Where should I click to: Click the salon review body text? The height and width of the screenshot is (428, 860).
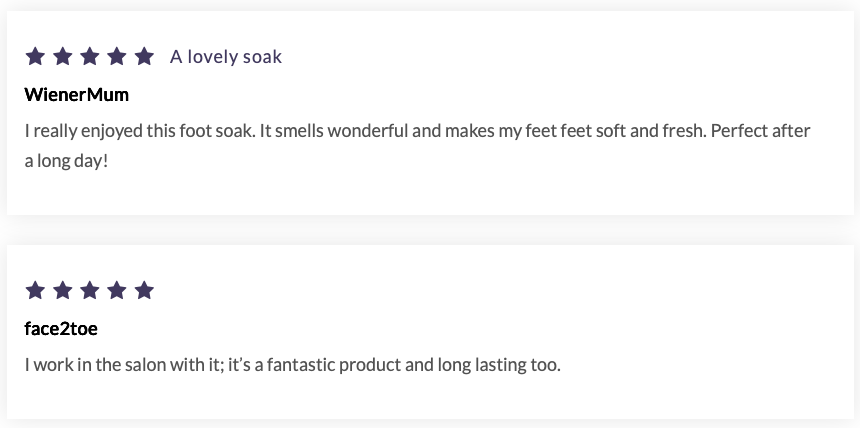pyautogui.click(x=292, y=364)
